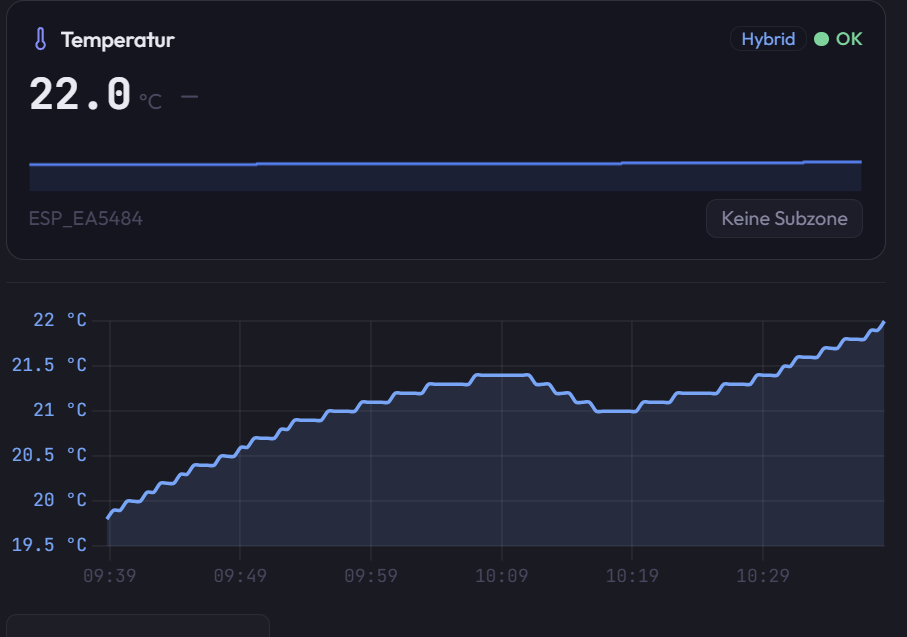Select the blue sparkline mini-chart
Screen dimensions: 907x637
pyautogui.click(x=445, y=170)
